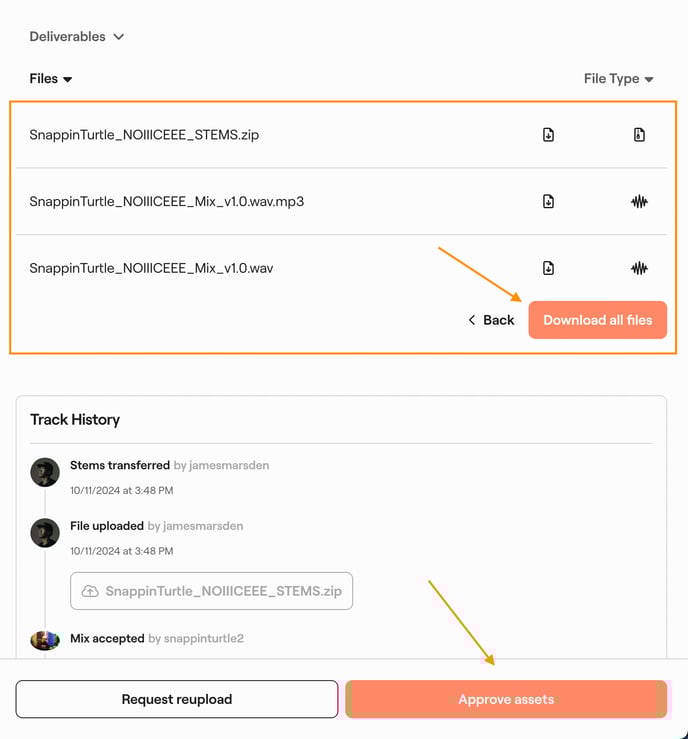Sort by Files column header

point(51,79)
